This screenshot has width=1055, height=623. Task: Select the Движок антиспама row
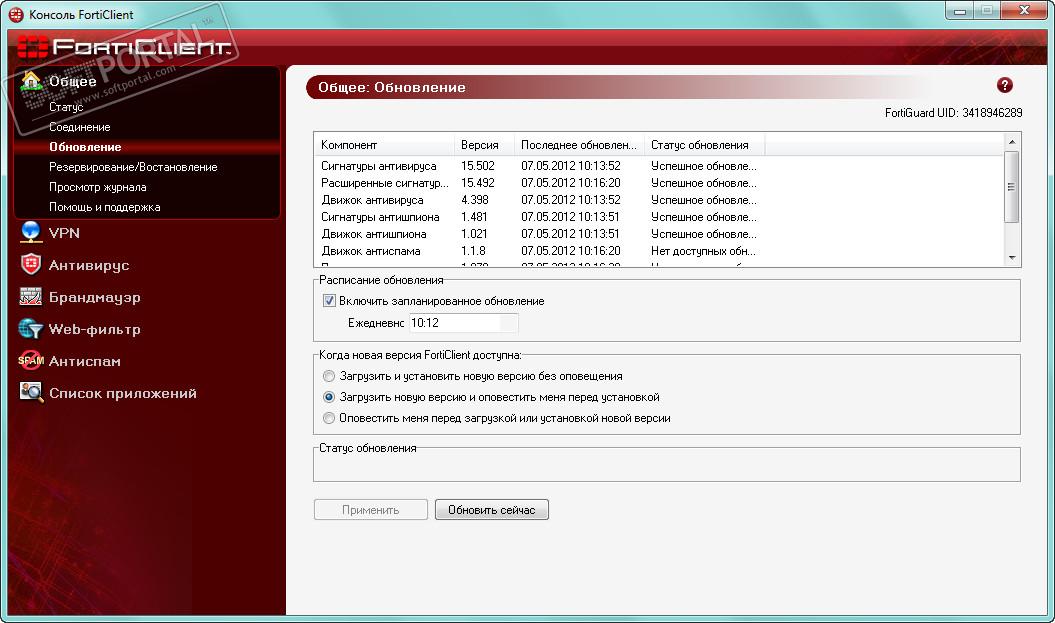coord(538,251)
